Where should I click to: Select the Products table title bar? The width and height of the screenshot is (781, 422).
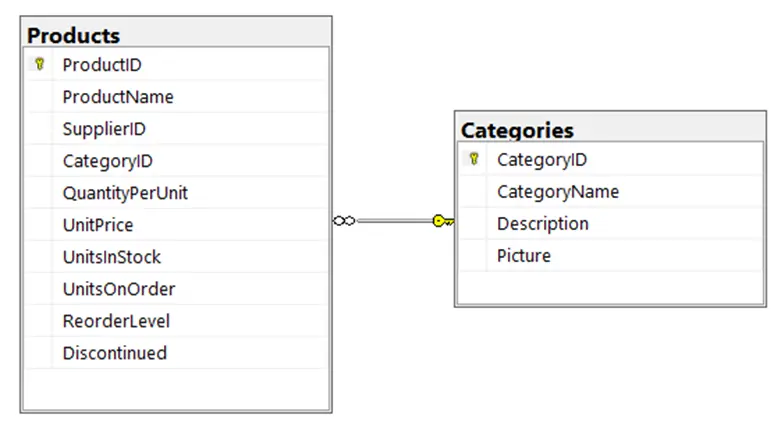coord(176,34)
